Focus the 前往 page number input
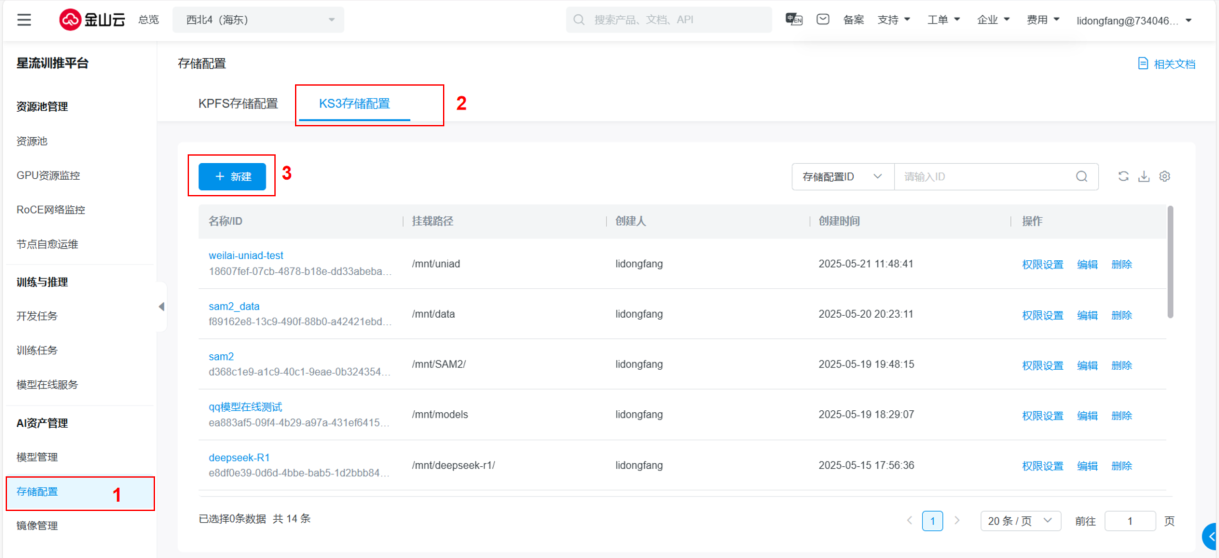1219x558 pixels. pos(1130,521)
